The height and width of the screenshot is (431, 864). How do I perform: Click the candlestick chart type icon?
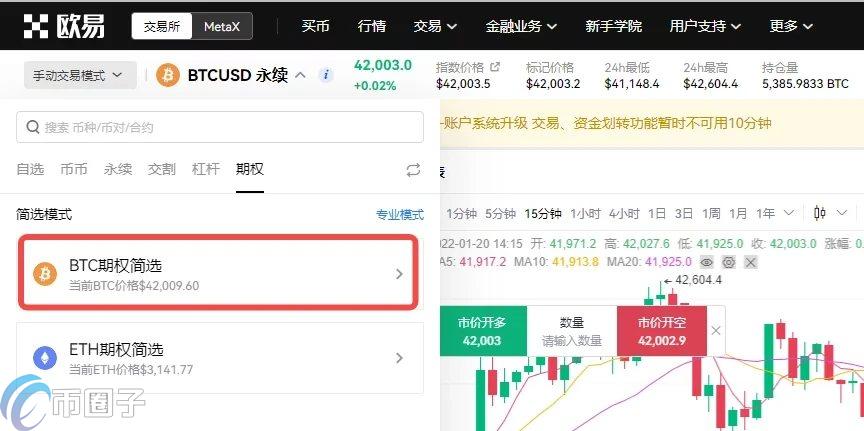(x=820, y=213)
